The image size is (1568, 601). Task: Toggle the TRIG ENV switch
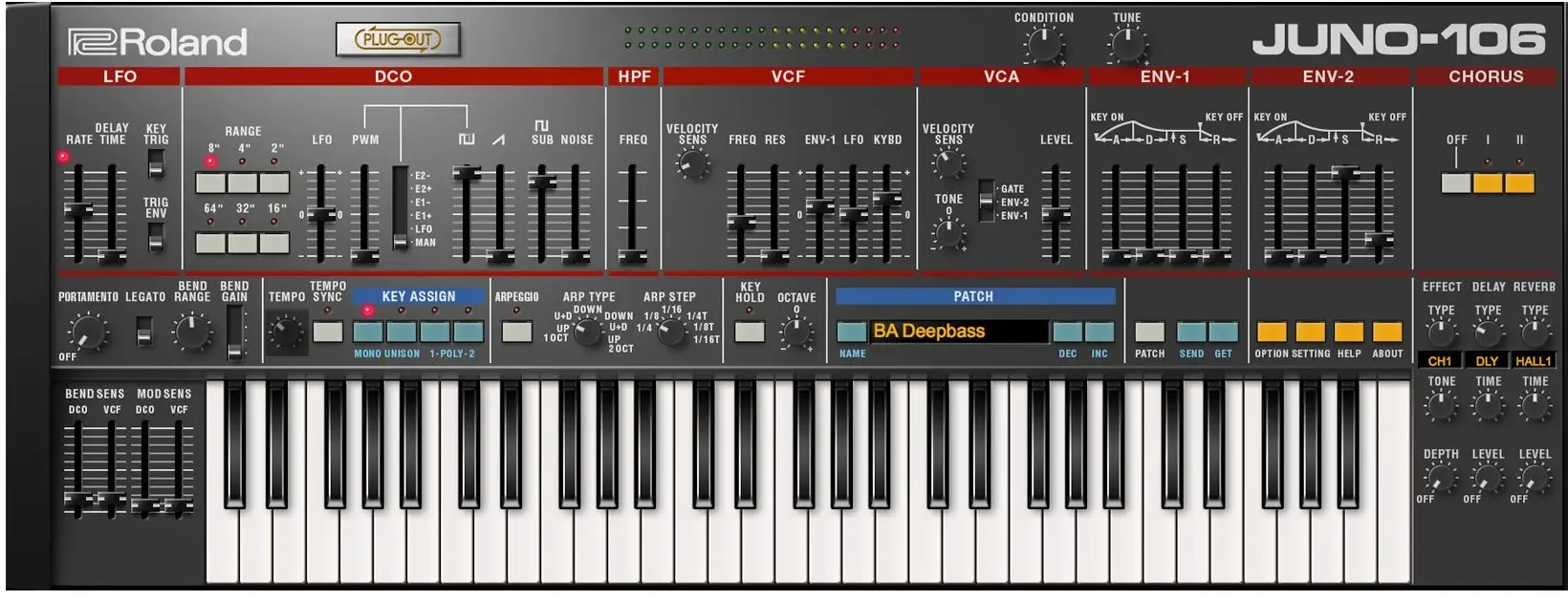click(155, 236)
